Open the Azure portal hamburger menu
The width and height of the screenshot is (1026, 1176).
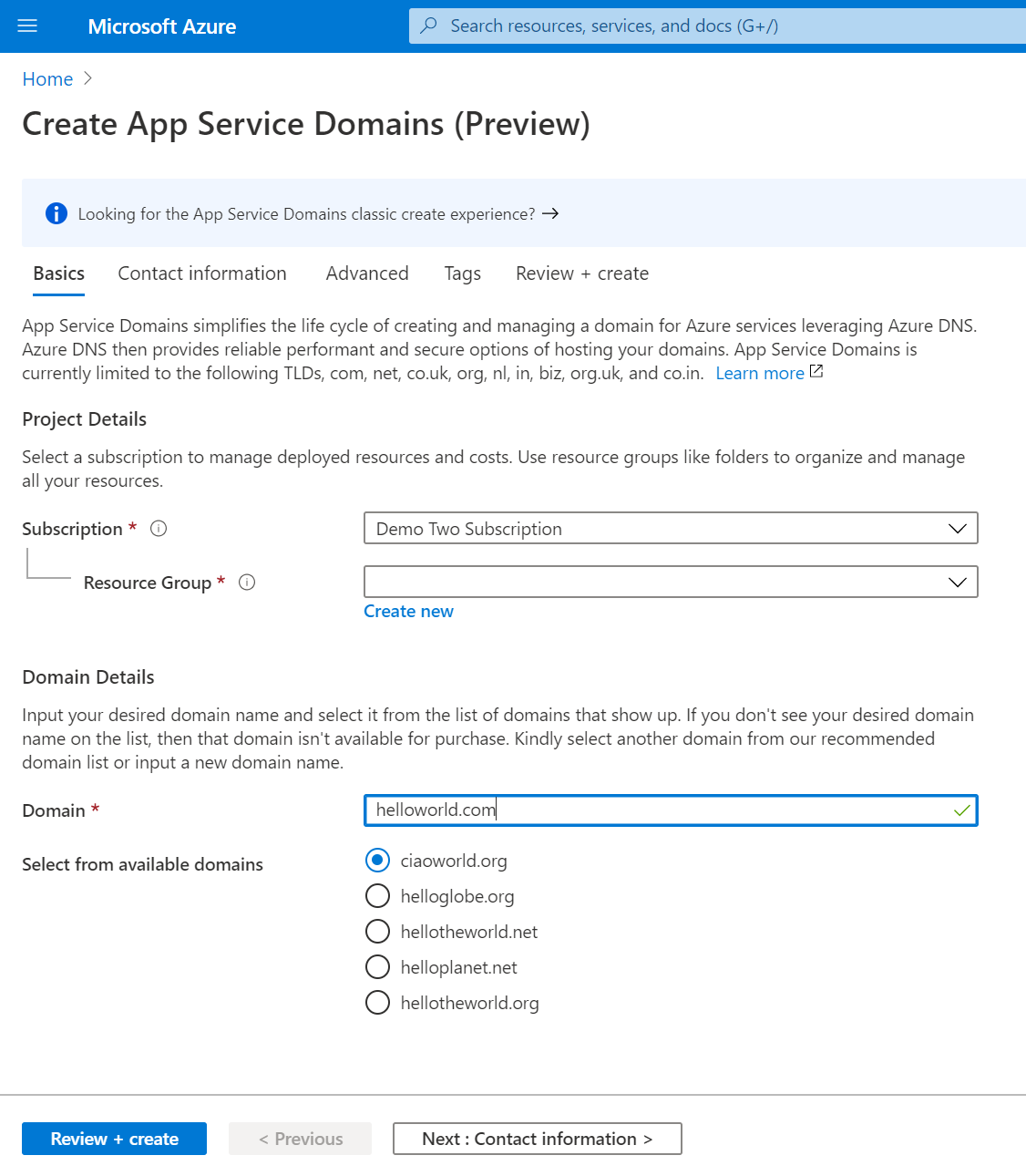(26, 26)
